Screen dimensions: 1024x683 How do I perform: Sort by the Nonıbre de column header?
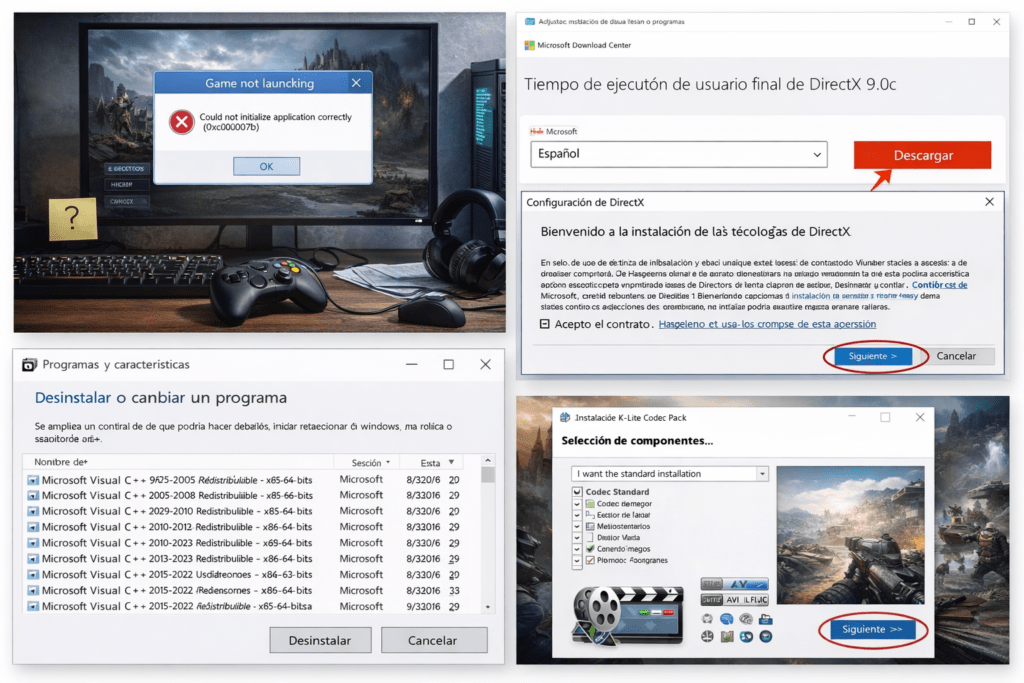coord(61,462)
